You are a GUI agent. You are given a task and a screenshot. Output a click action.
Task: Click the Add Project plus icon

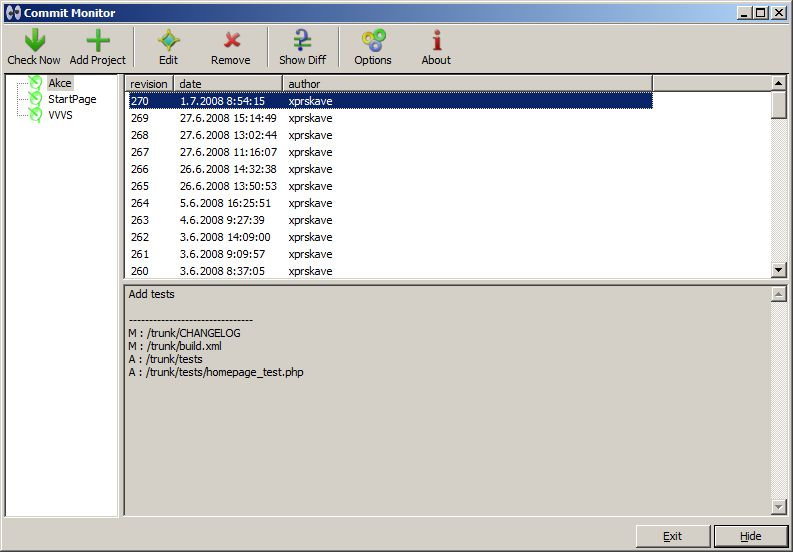(x=98, y=40)
